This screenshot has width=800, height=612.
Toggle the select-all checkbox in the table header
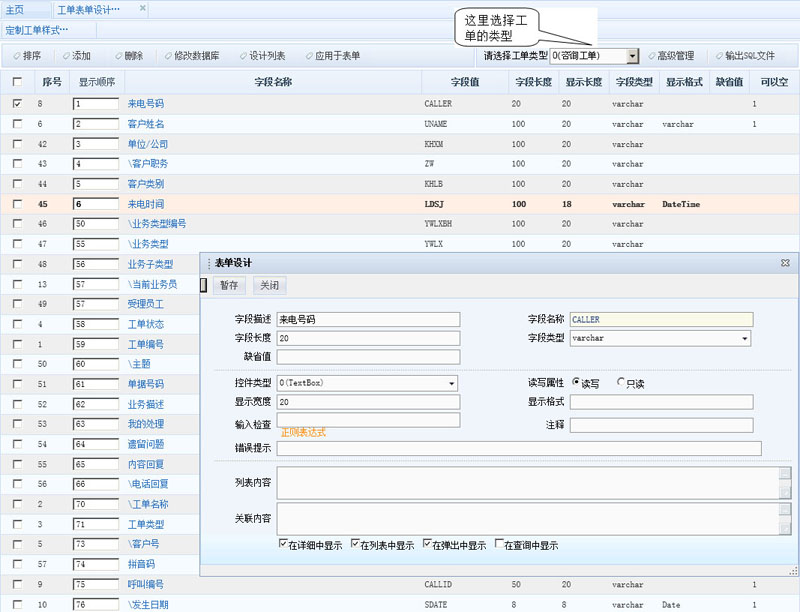[x=17, y=82]
